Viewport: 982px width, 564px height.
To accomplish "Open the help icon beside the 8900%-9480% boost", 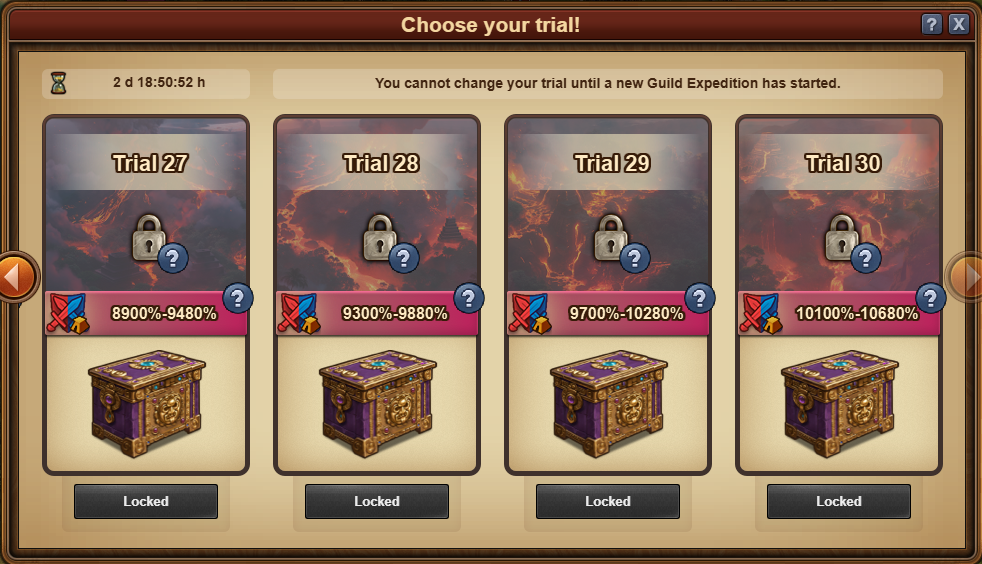I will point(237,299).
